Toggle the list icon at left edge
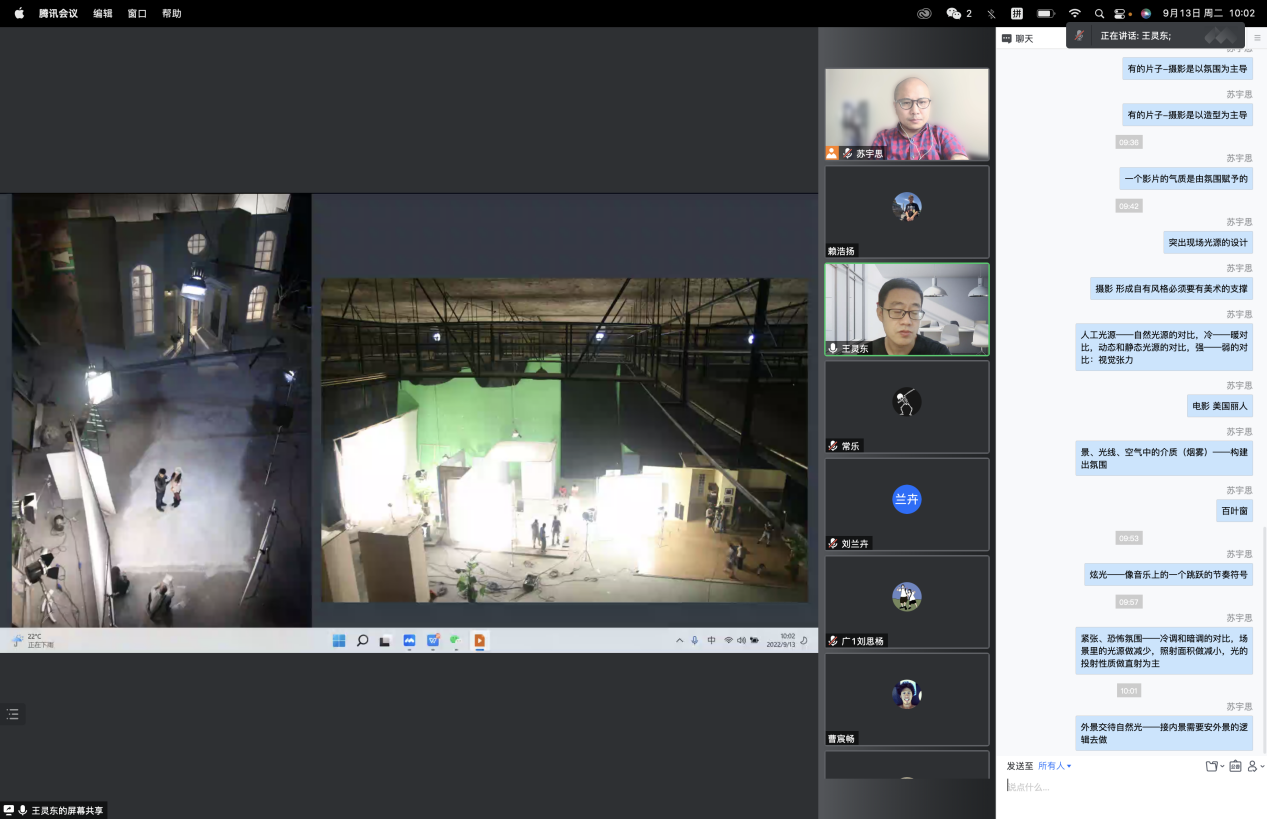The height and width of the screenshot is (819, 1267). pyautogui.click(x=13, y=714)
